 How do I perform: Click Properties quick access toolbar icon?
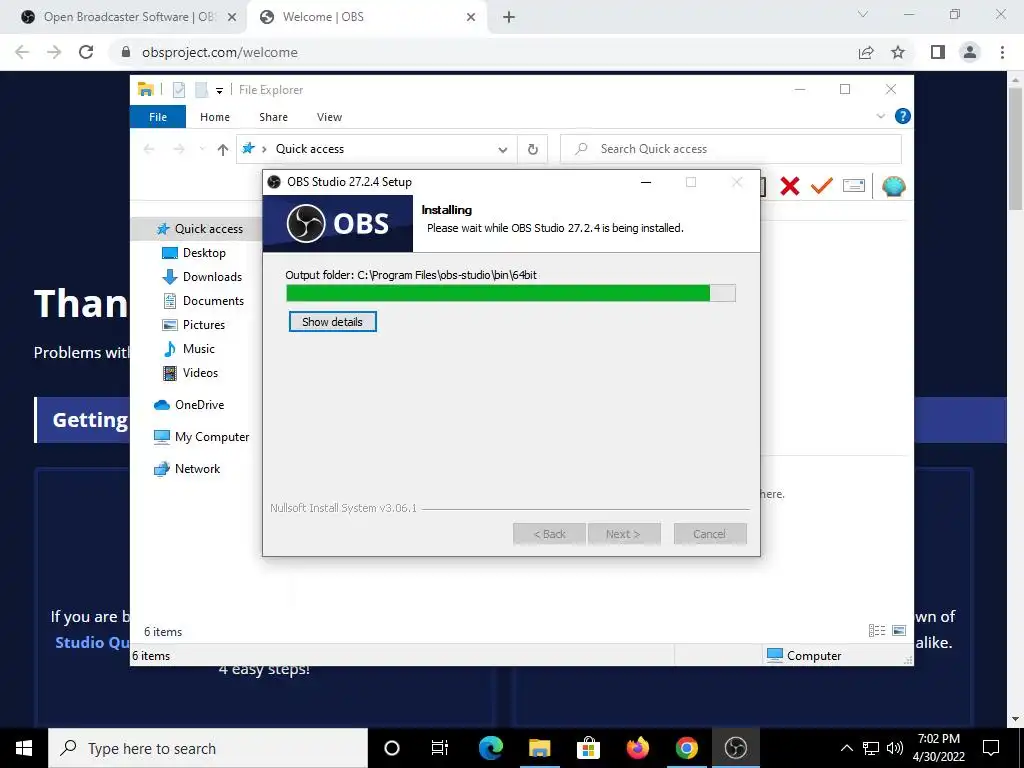coord(179,89)
